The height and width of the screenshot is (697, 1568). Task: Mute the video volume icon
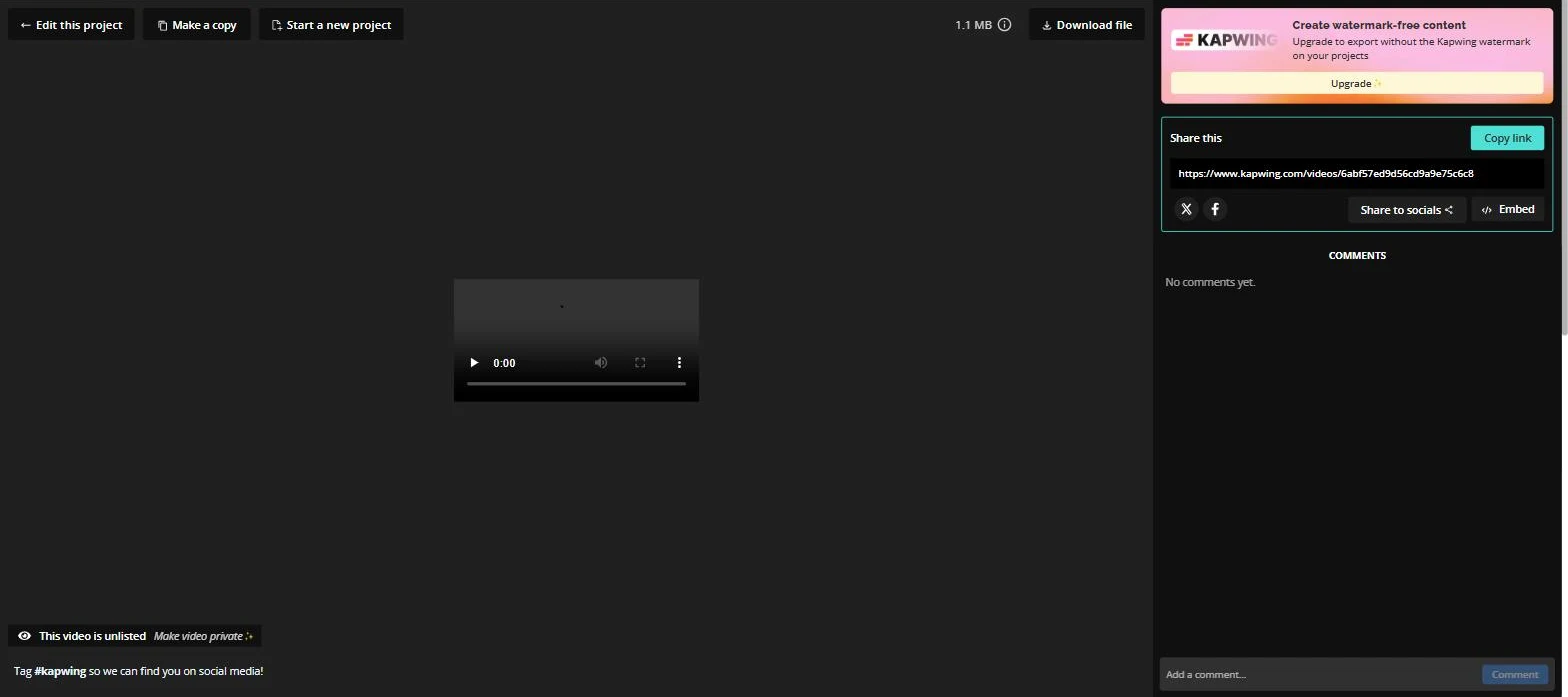[x=601, y=363]
